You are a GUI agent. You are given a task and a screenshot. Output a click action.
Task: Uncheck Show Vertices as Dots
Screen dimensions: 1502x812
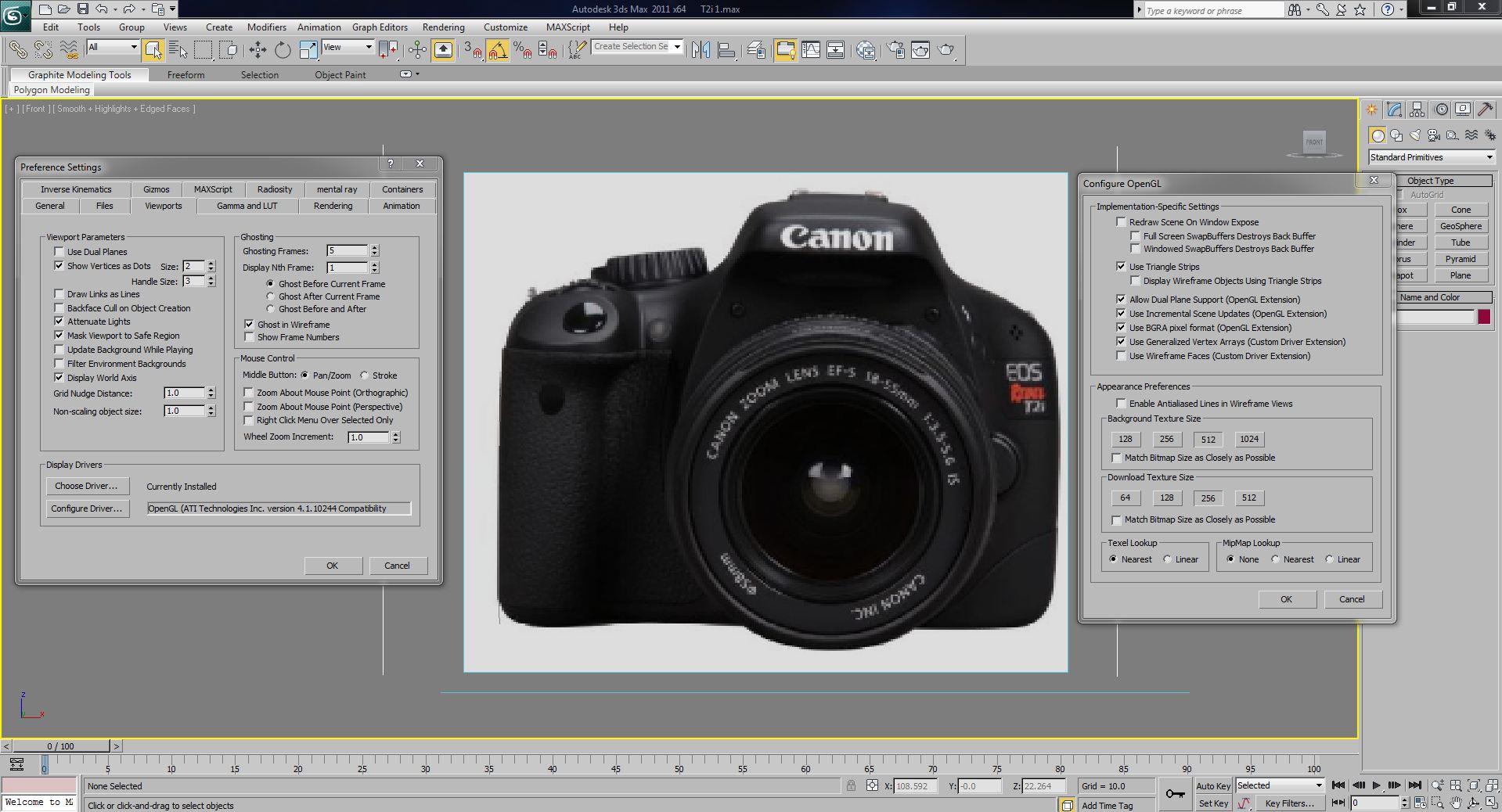59,266
